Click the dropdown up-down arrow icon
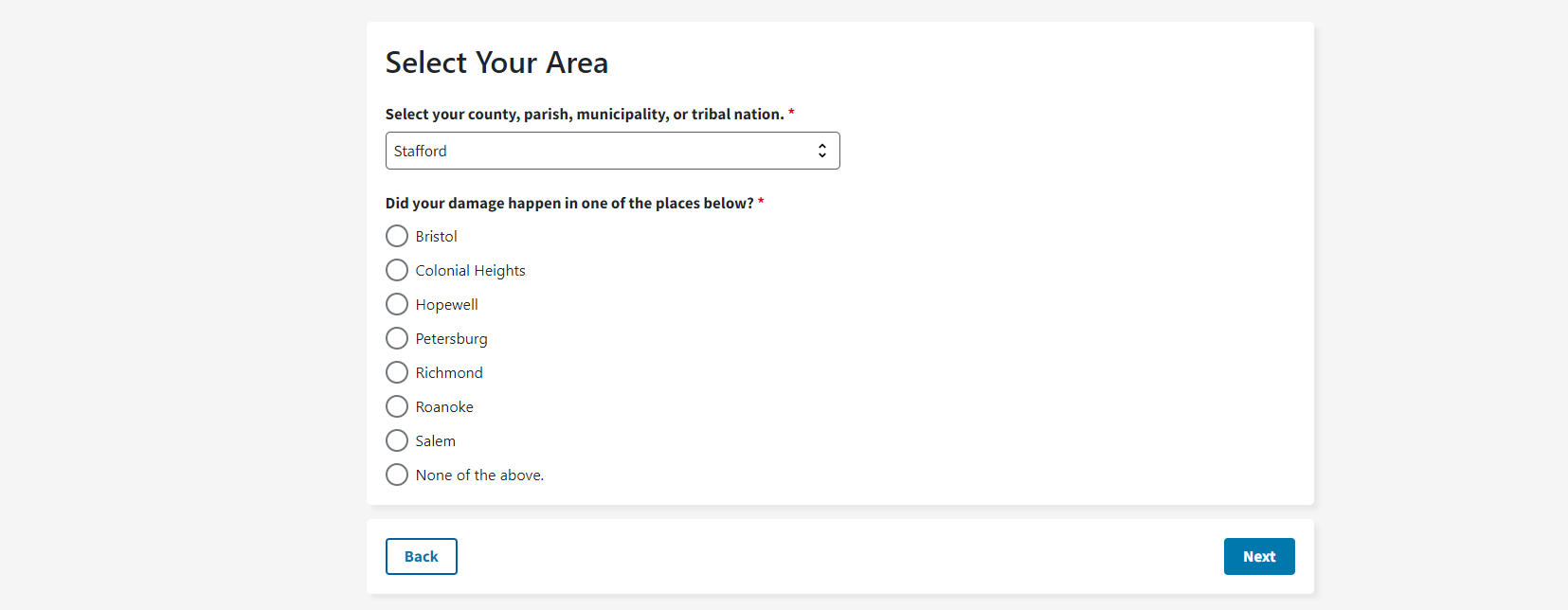 [821, 151]
